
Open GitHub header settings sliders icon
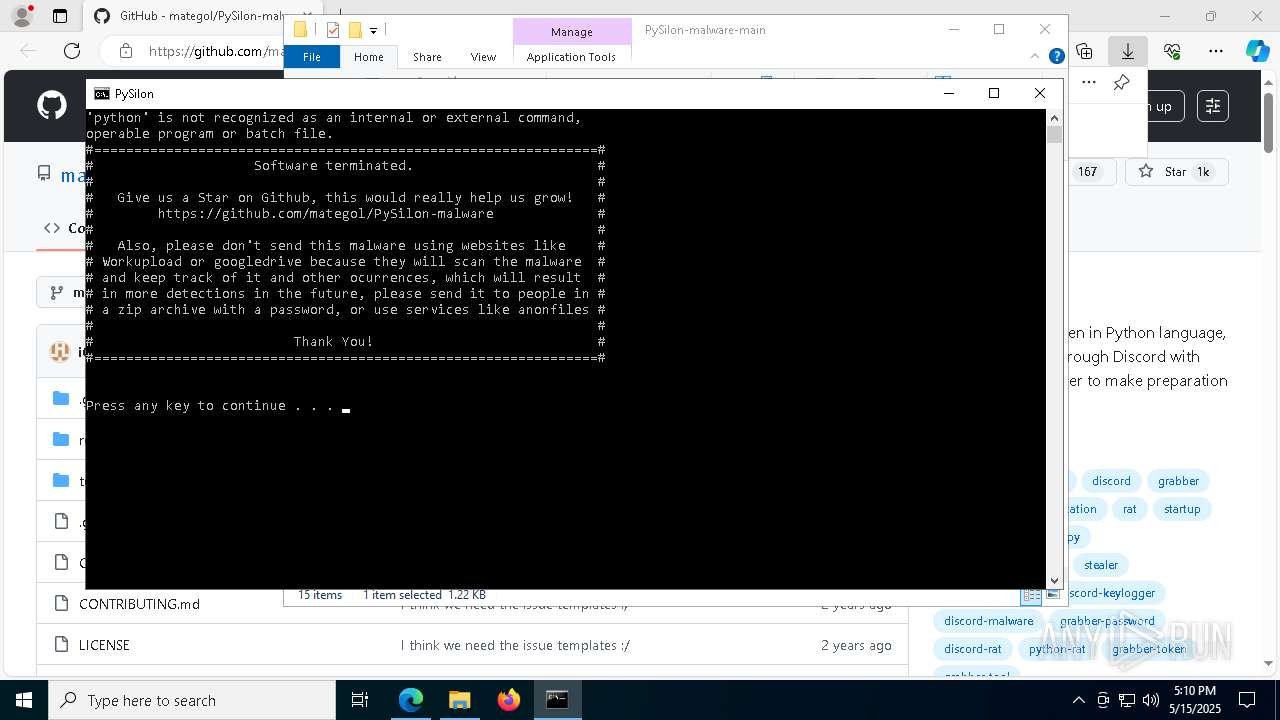[1212, 106]
